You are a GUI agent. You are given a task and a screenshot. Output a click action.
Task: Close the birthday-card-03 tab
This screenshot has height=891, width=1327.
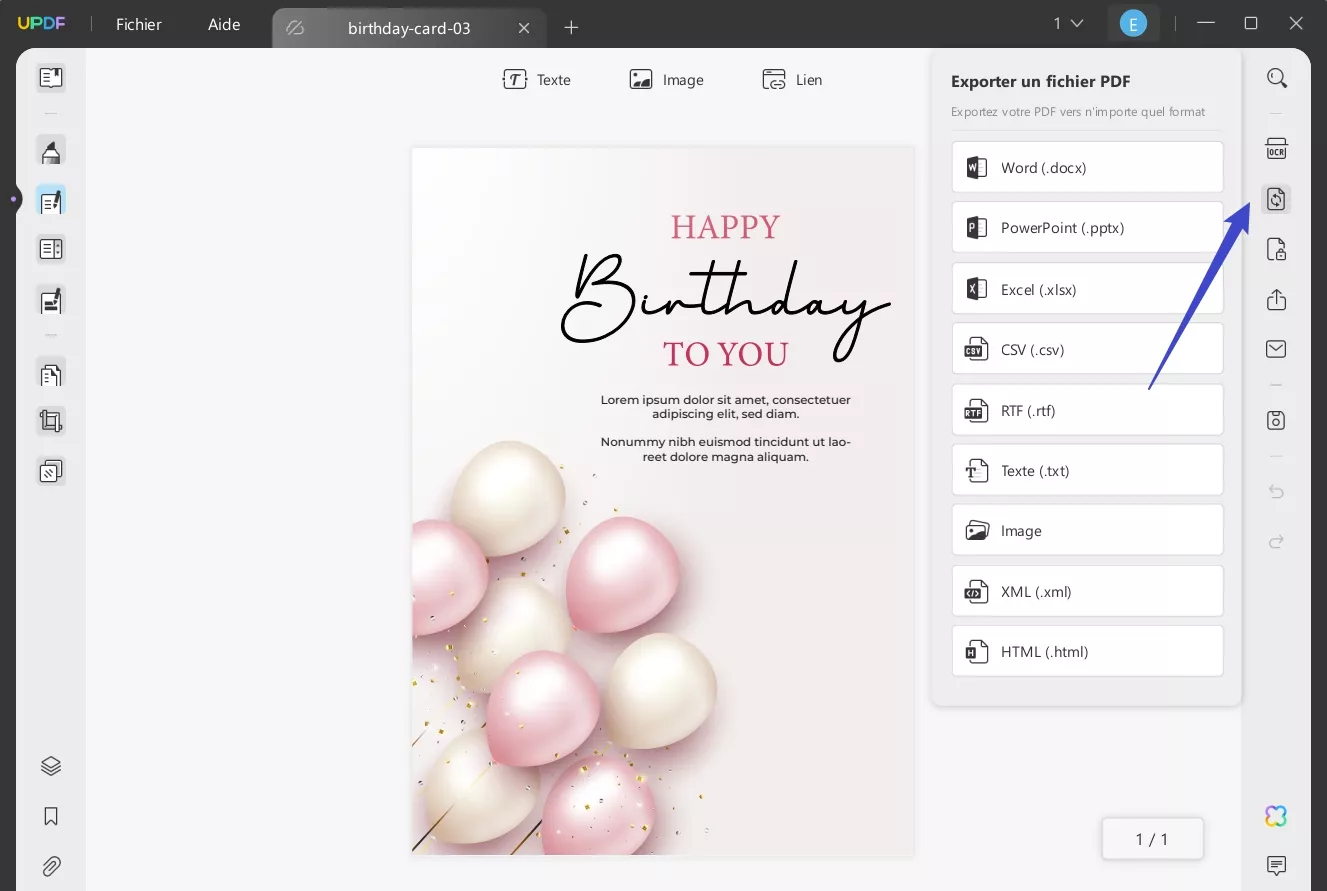pyautogui.click(x=524, y=28)
